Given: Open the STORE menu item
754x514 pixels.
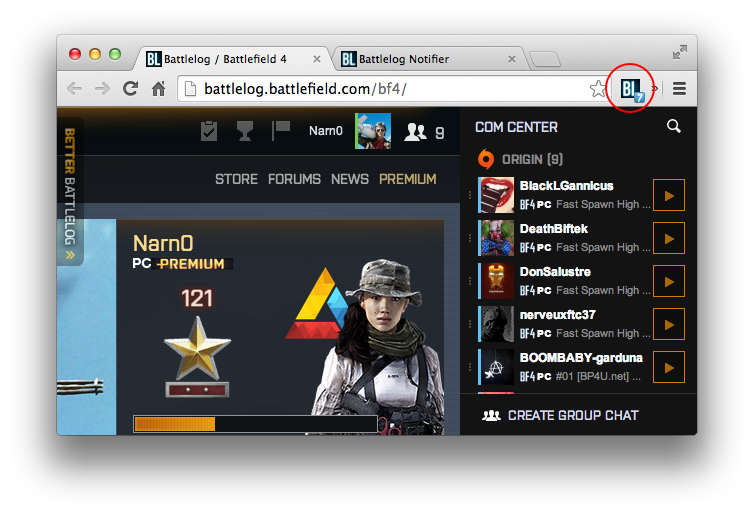Looking at the screenshot, I should click(236, 179).
